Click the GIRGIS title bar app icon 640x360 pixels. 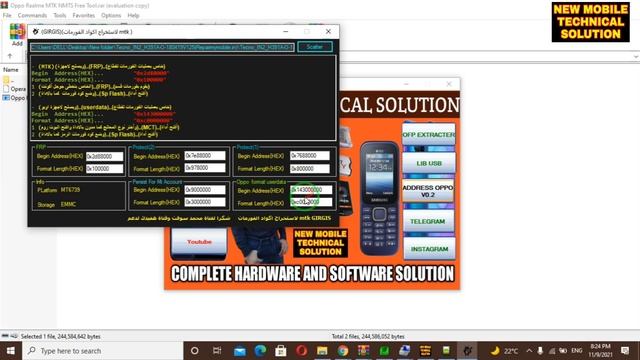coord(36,32)
